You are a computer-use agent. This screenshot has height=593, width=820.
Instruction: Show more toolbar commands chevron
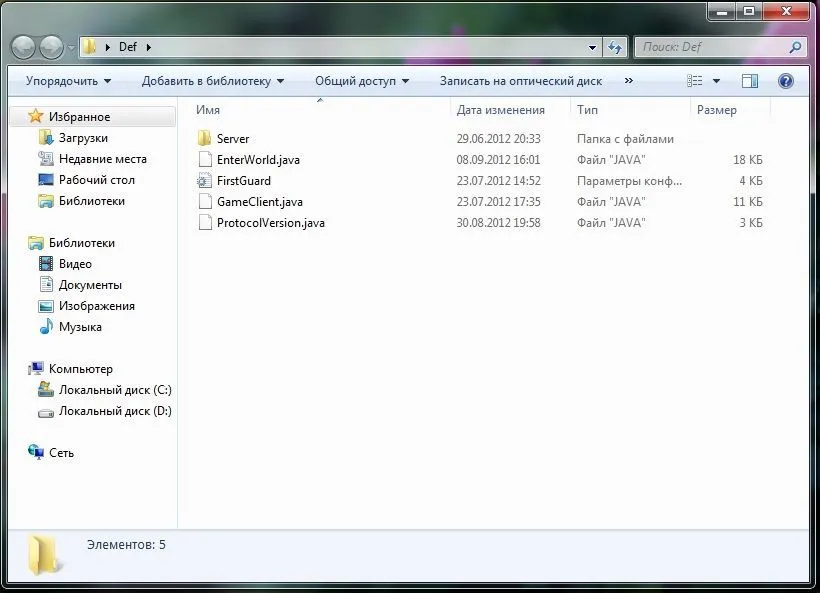(629, 81)
